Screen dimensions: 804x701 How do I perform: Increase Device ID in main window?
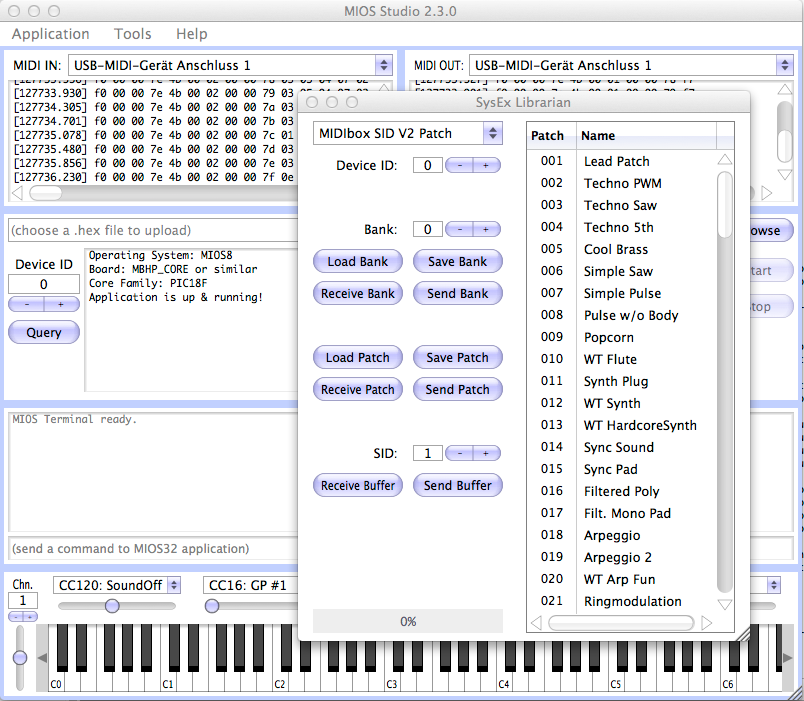tap(61, 304)
